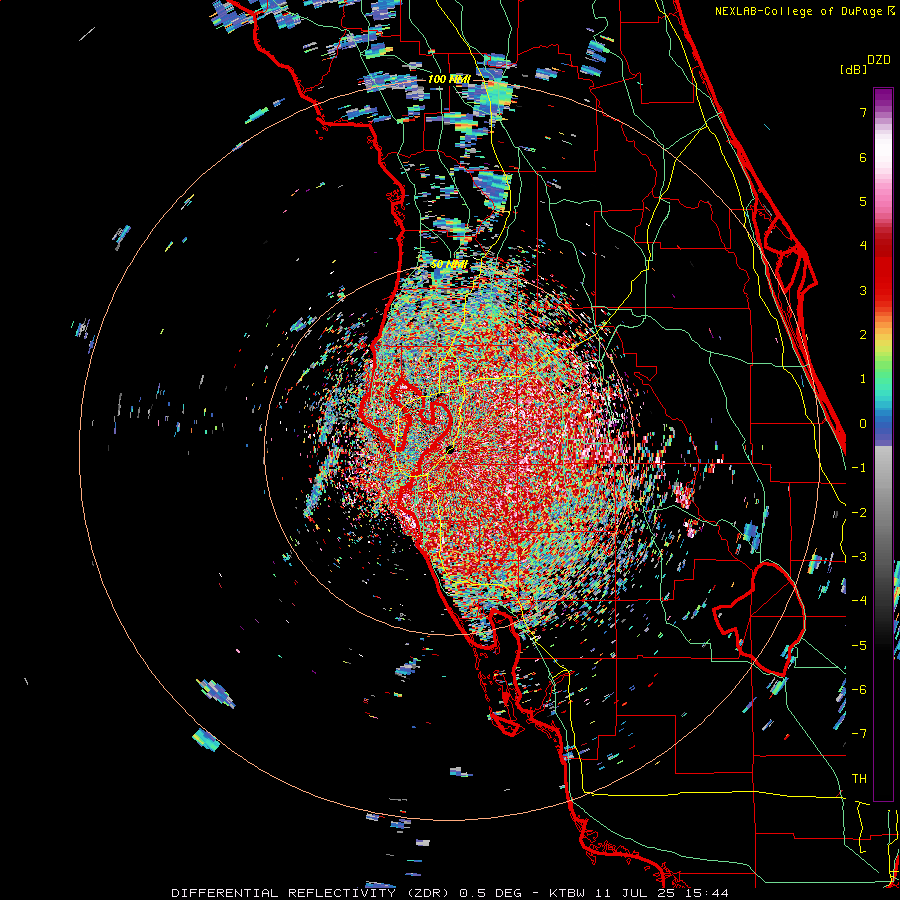Click the 50 NMI range ring label

[x=449, y=265]
